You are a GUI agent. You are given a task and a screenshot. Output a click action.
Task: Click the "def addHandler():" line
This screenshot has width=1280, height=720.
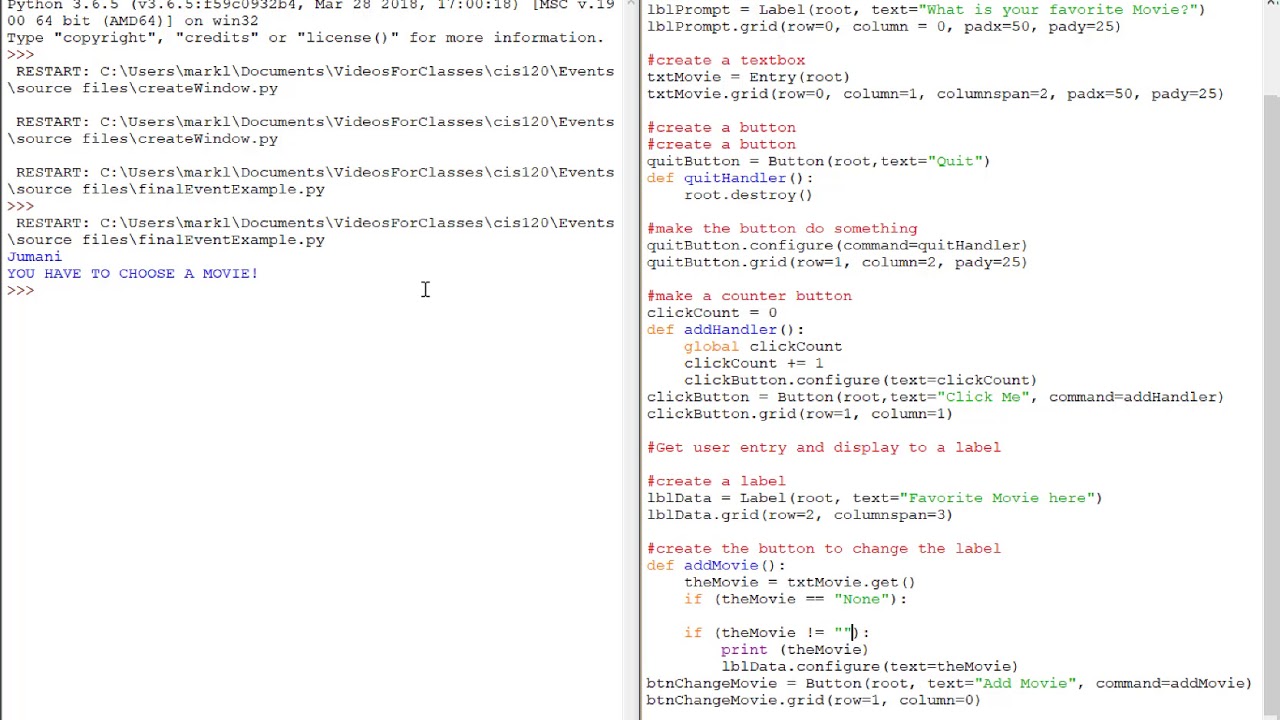pos(725,330)
